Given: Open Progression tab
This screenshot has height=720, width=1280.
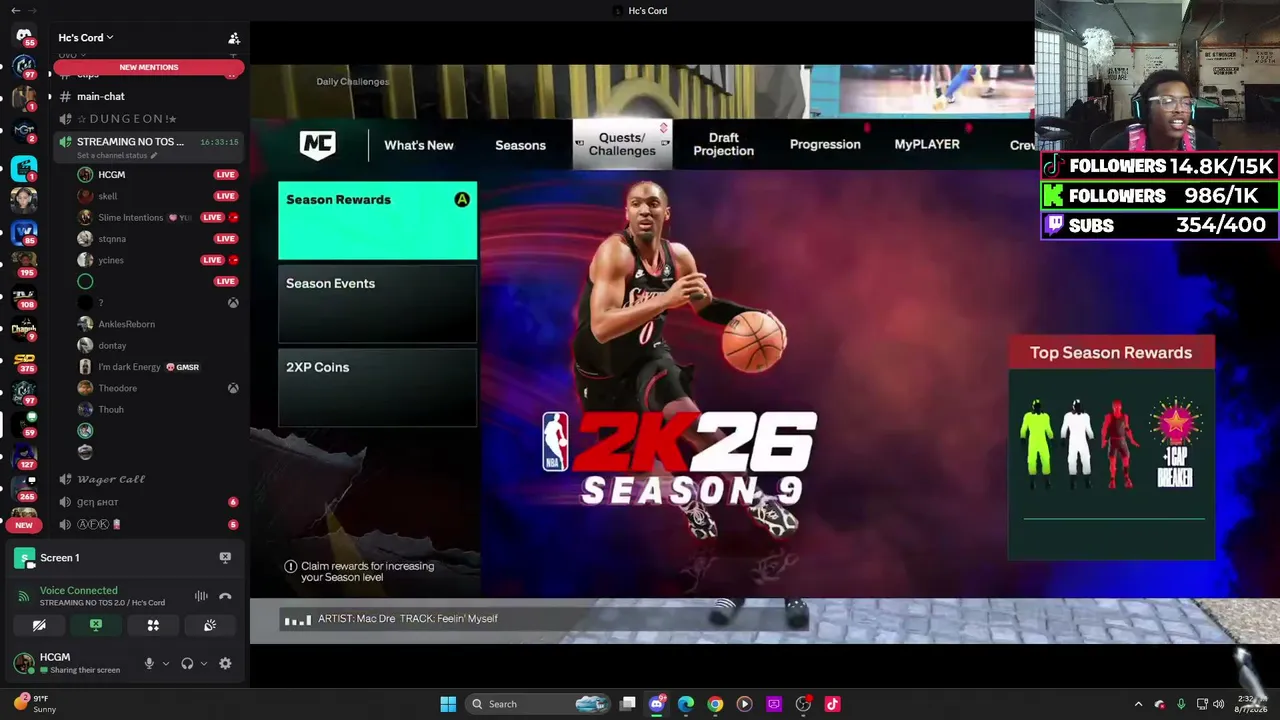Looking at the screenshot, I should 825,144.
